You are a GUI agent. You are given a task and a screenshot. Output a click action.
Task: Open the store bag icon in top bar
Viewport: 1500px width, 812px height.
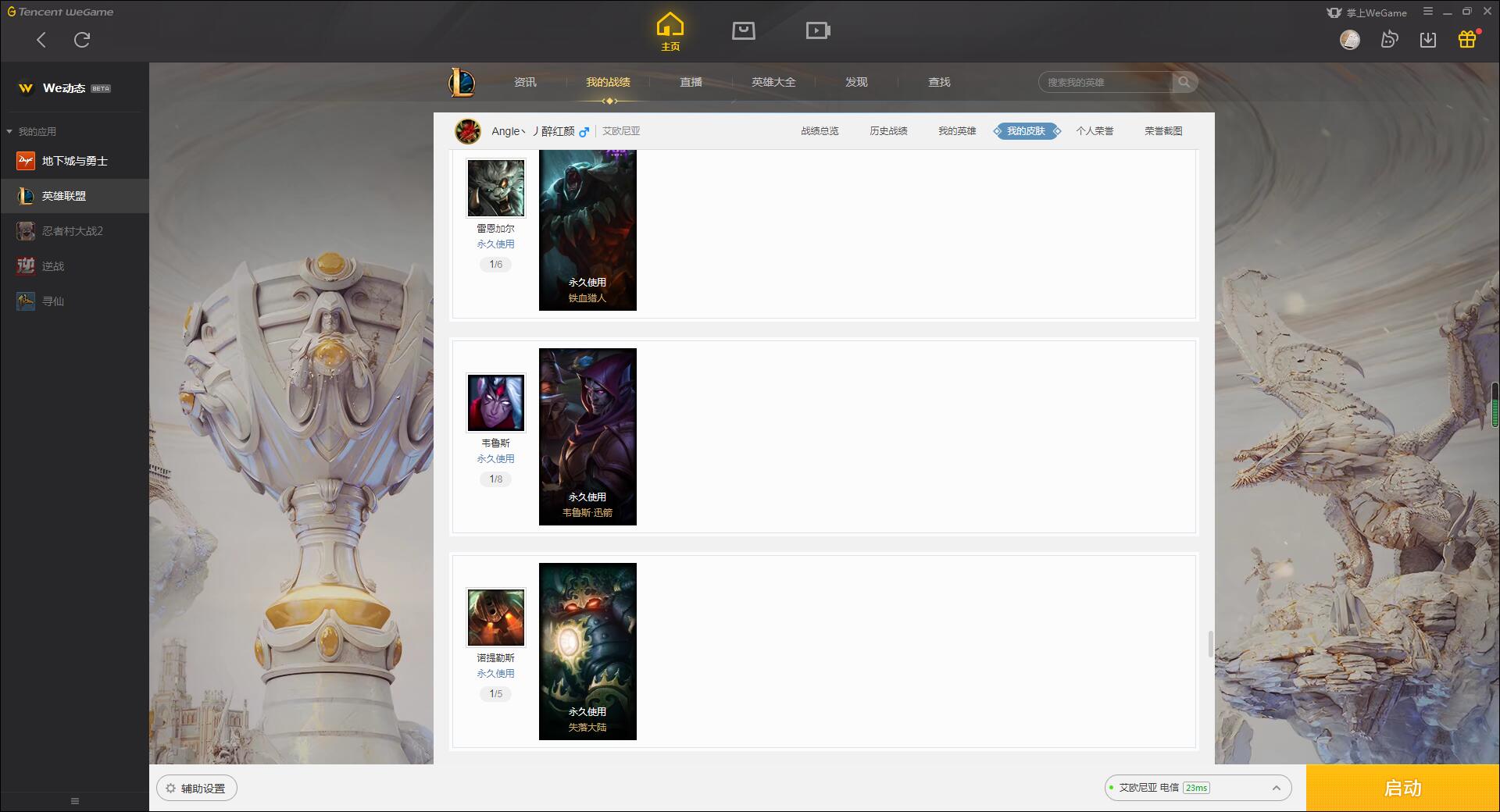pyautogui.click(x=744, y=30)
